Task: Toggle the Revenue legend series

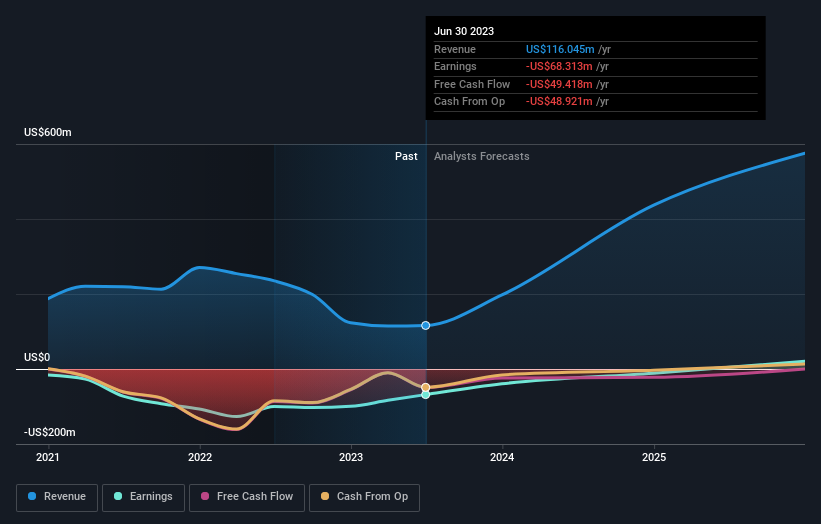Action: (57, 497)
